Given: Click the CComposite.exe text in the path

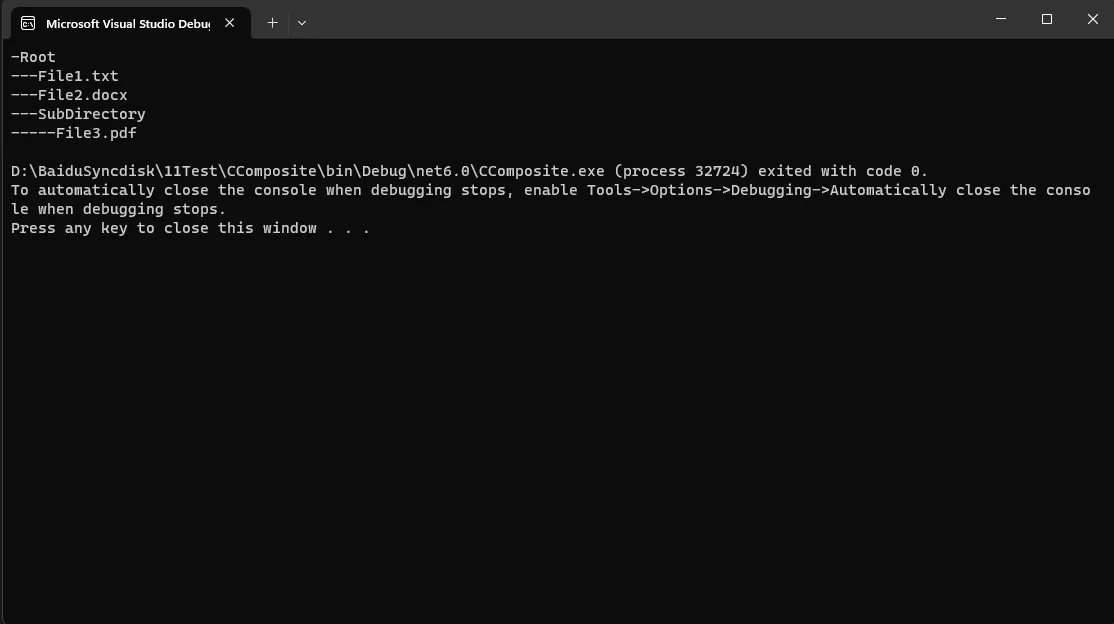Looking at the screenshot, I should click(x=541, y=171).
